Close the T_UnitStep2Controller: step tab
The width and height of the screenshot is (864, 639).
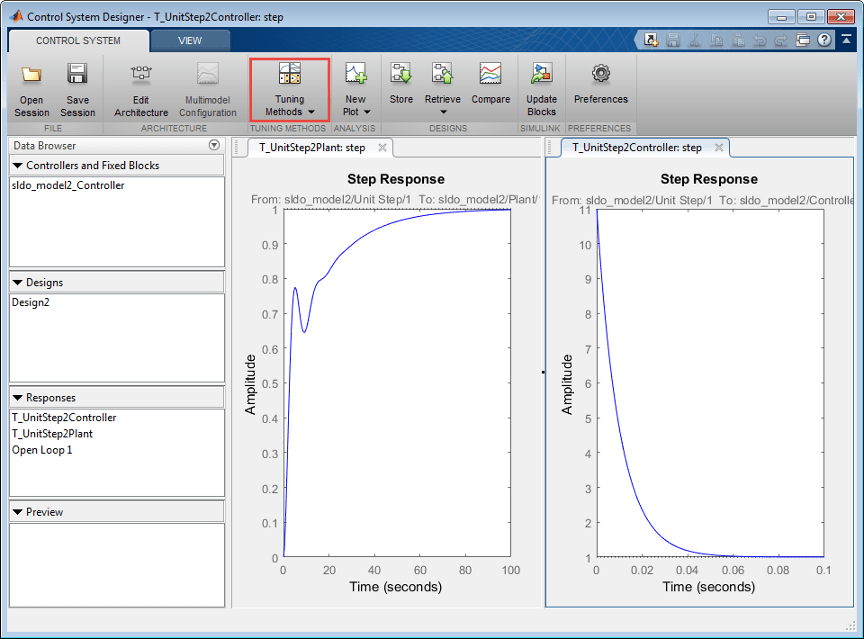click(719, 147)
